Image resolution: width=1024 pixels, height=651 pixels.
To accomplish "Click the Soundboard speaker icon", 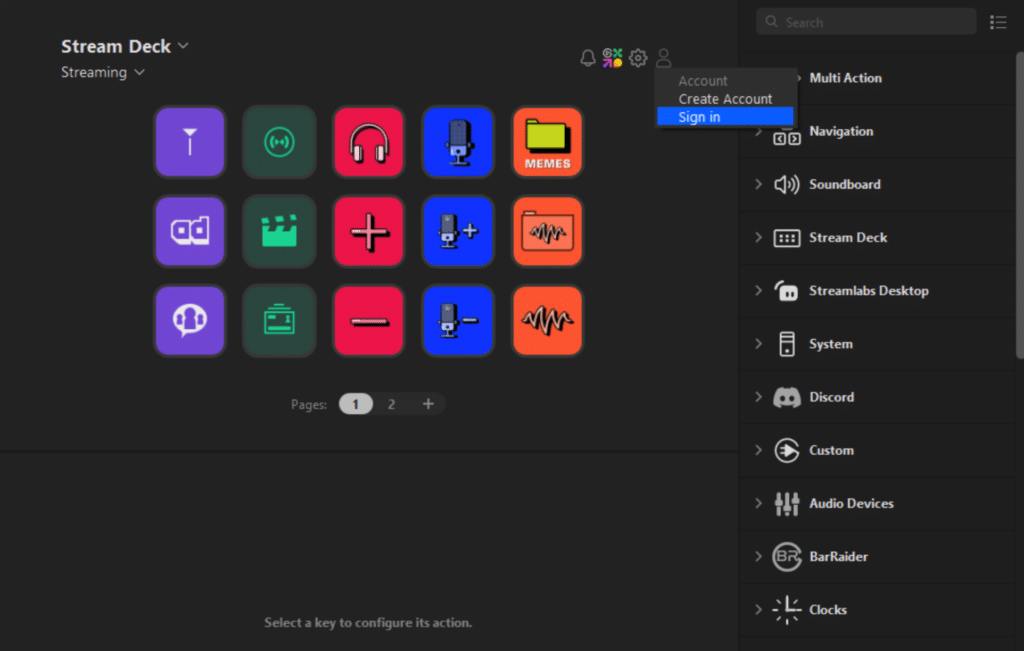I will coord(787,185).
